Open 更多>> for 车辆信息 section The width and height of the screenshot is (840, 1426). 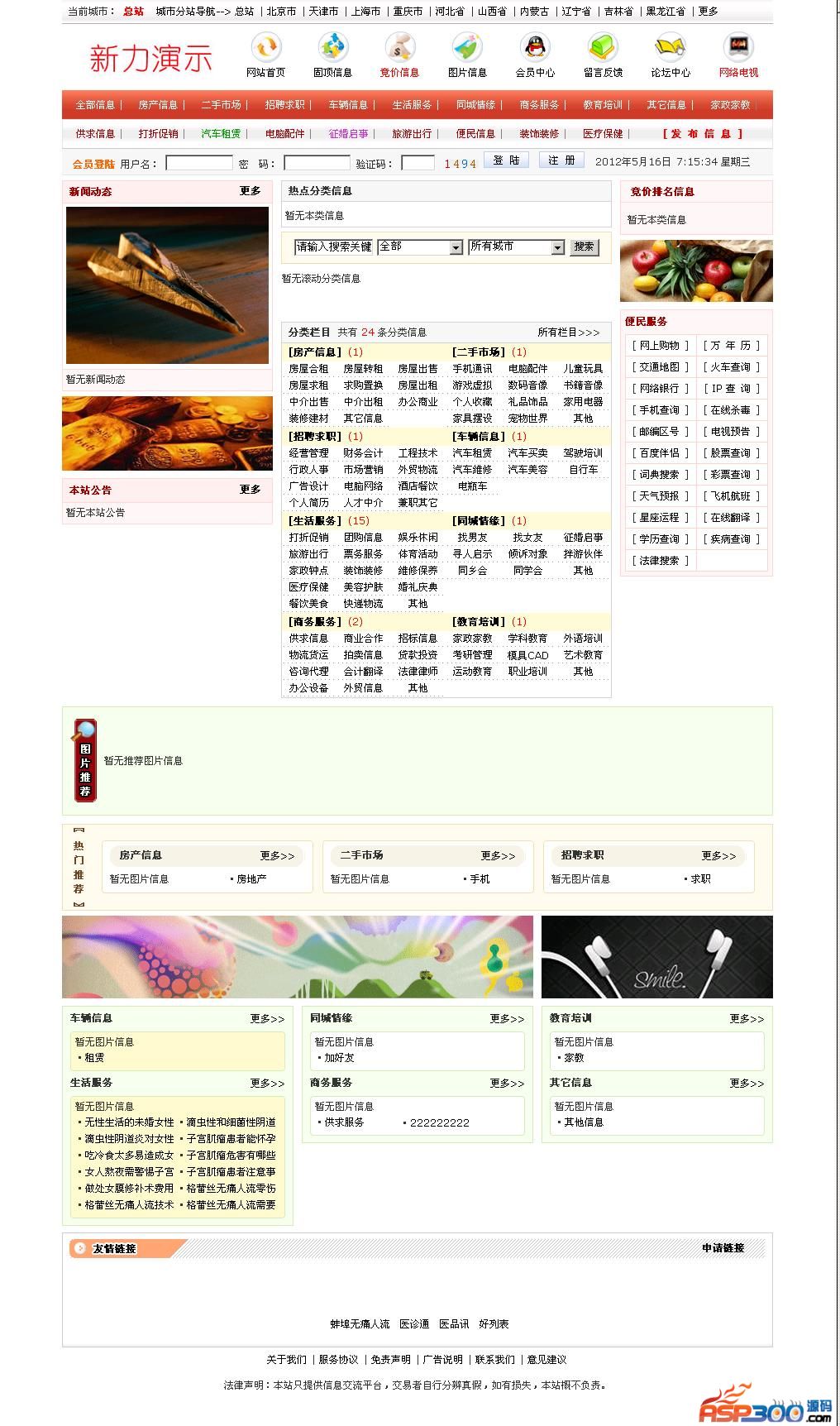(x=267, y=1019)
